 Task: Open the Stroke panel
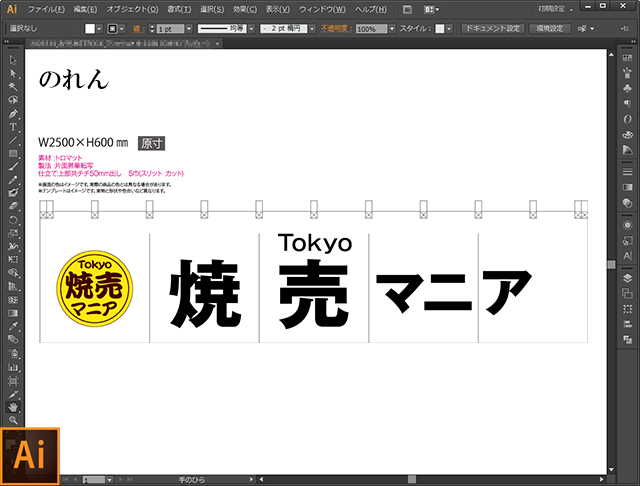coord(627,172)
